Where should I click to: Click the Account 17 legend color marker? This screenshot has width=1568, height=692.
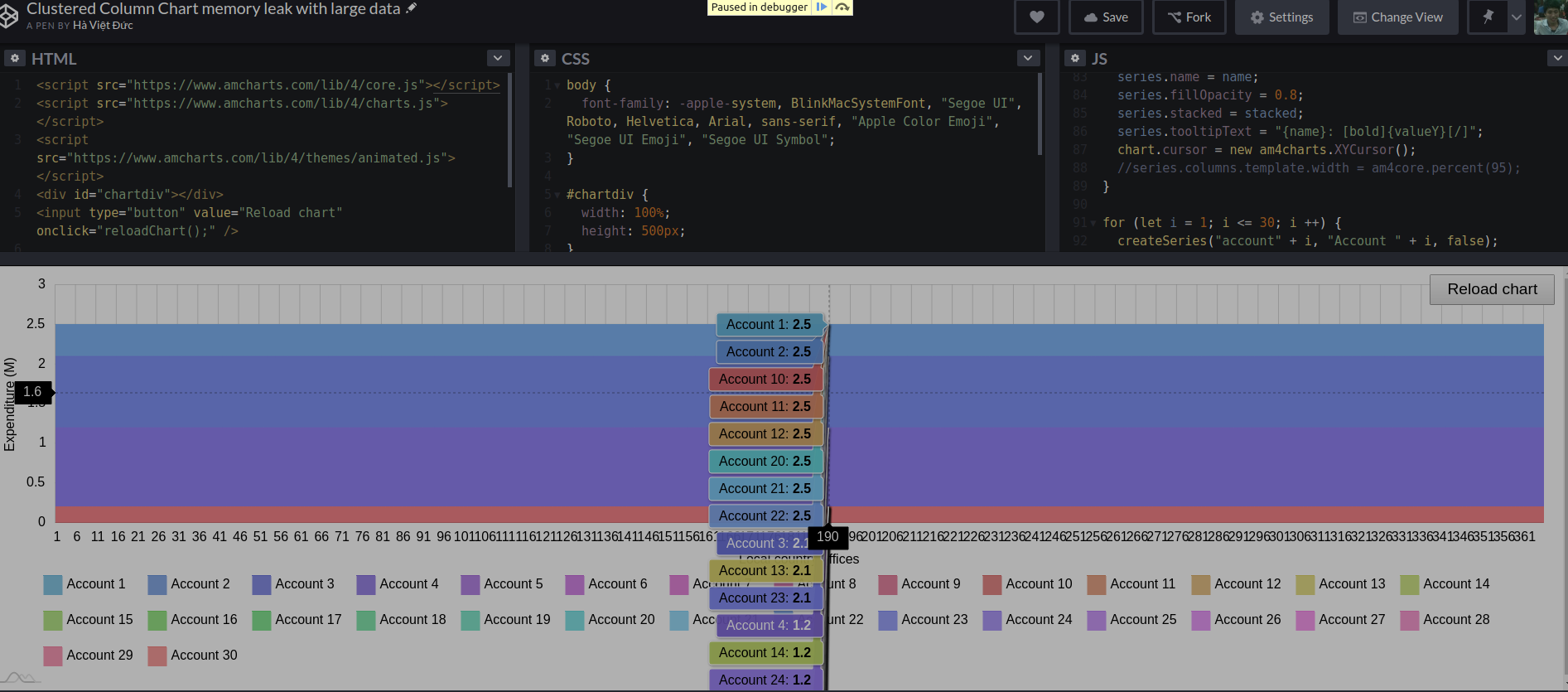[262, 620]
